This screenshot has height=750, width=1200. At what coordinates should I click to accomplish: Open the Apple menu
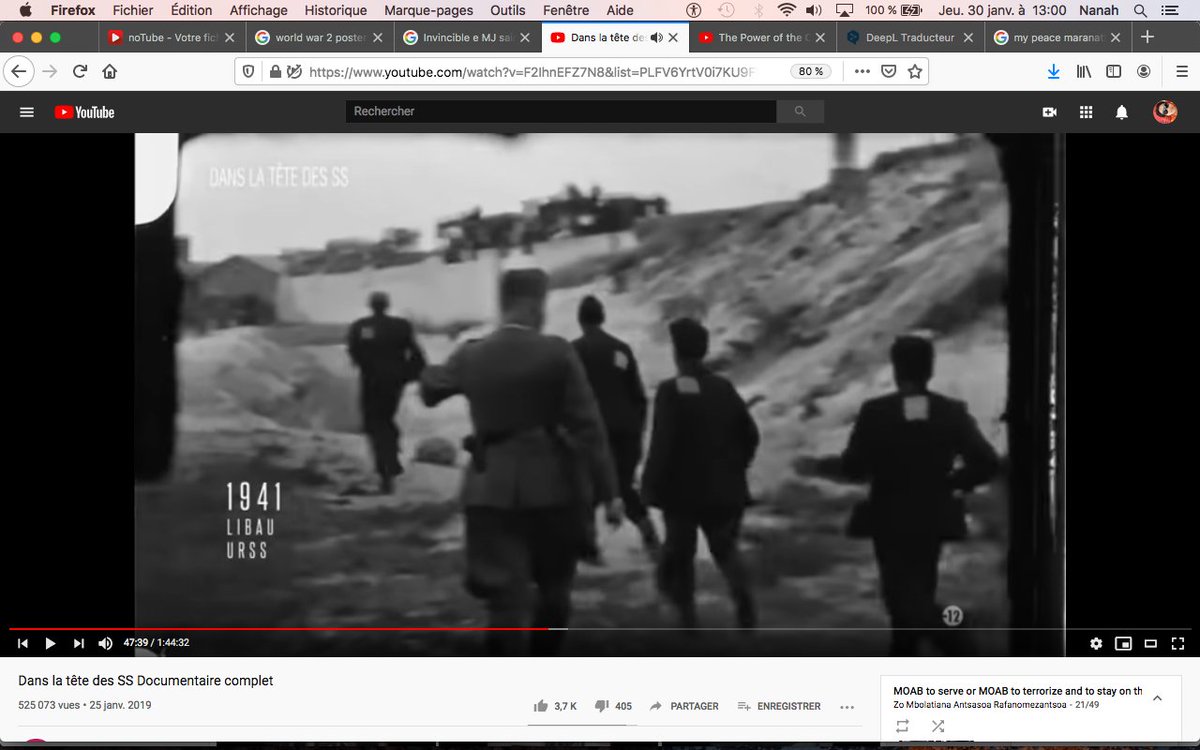click(x=25, y=10)
